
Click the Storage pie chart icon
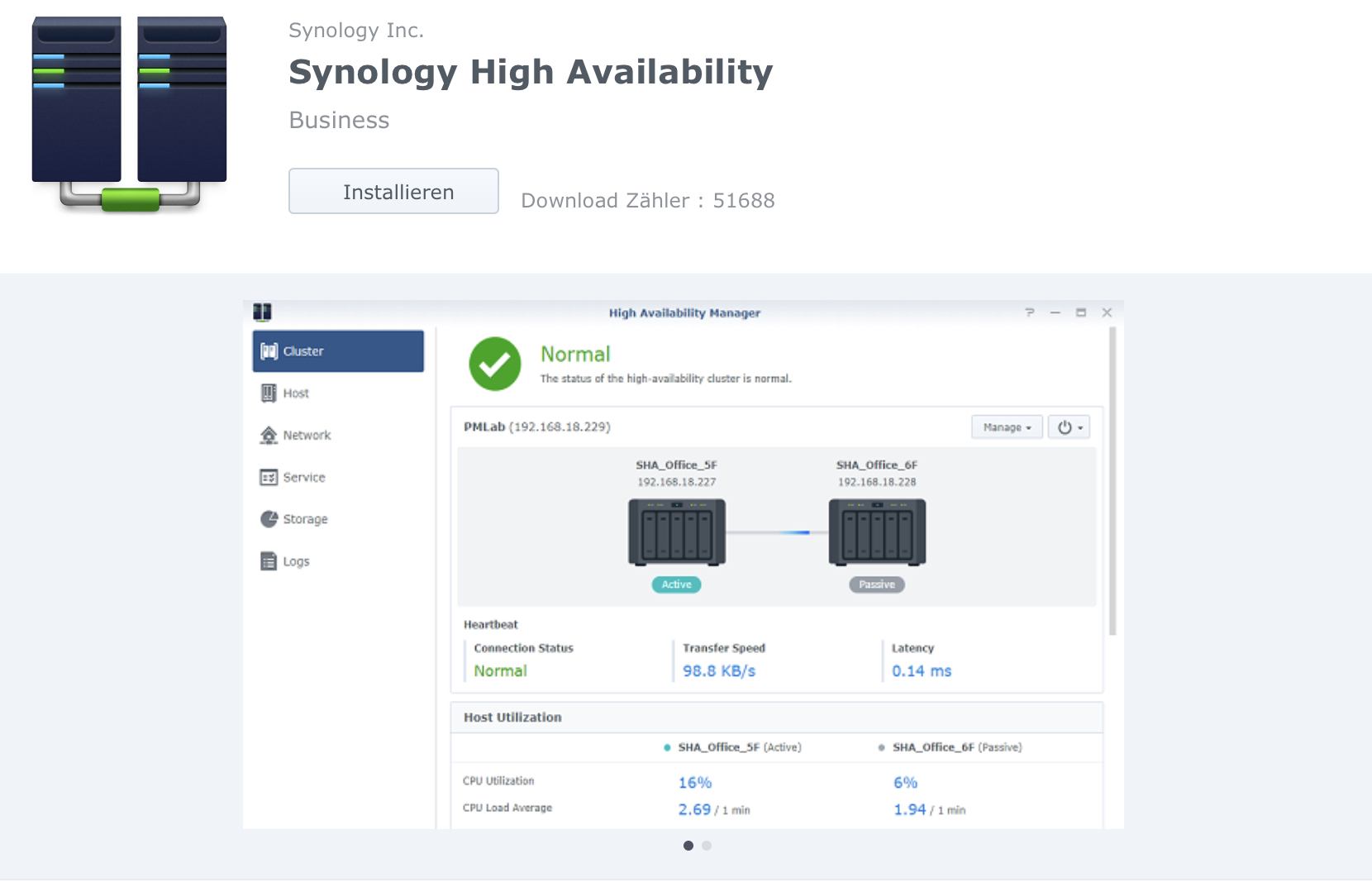(x=269, y=519)
